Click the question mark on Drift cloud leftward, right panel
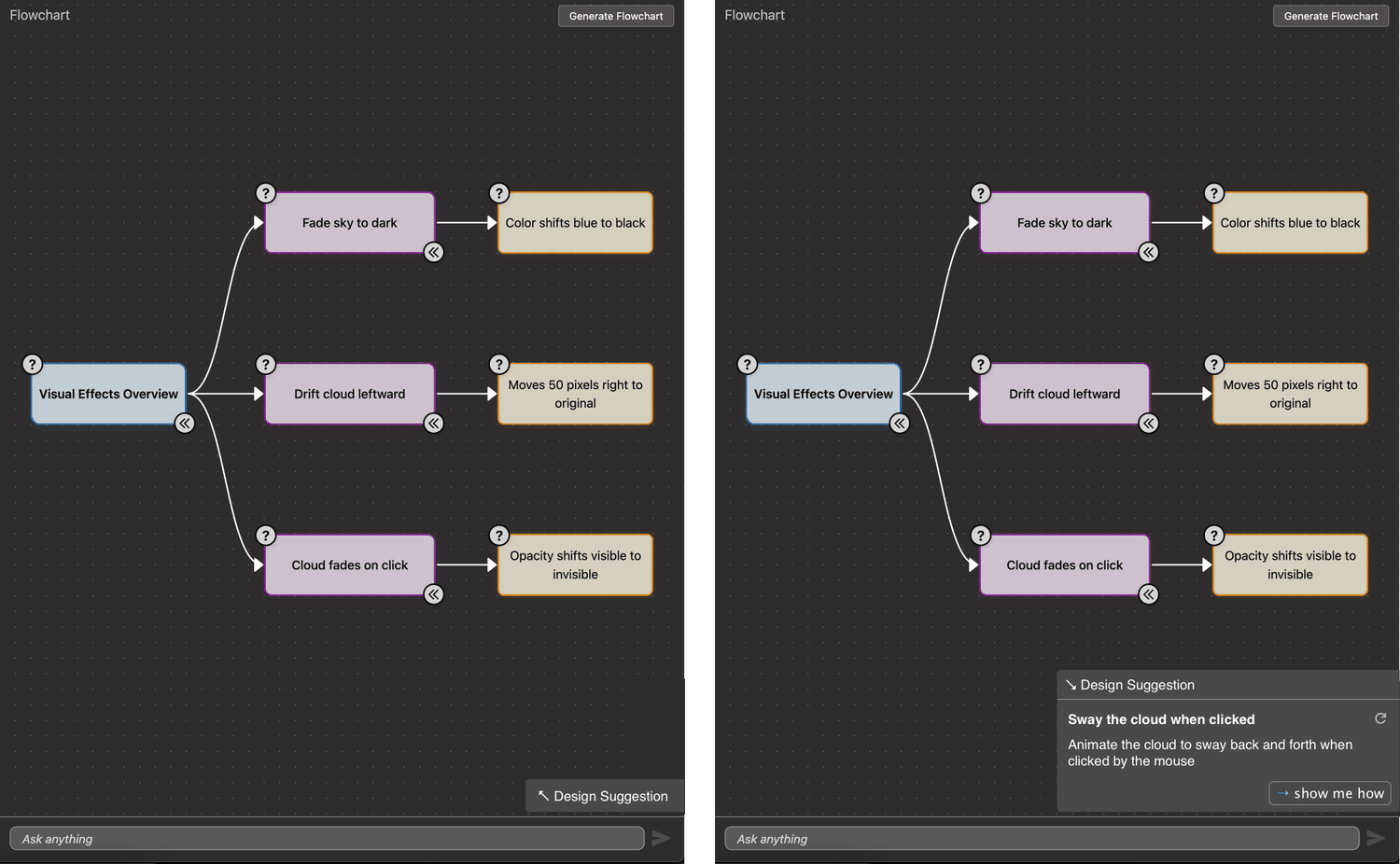 [981, 365]
